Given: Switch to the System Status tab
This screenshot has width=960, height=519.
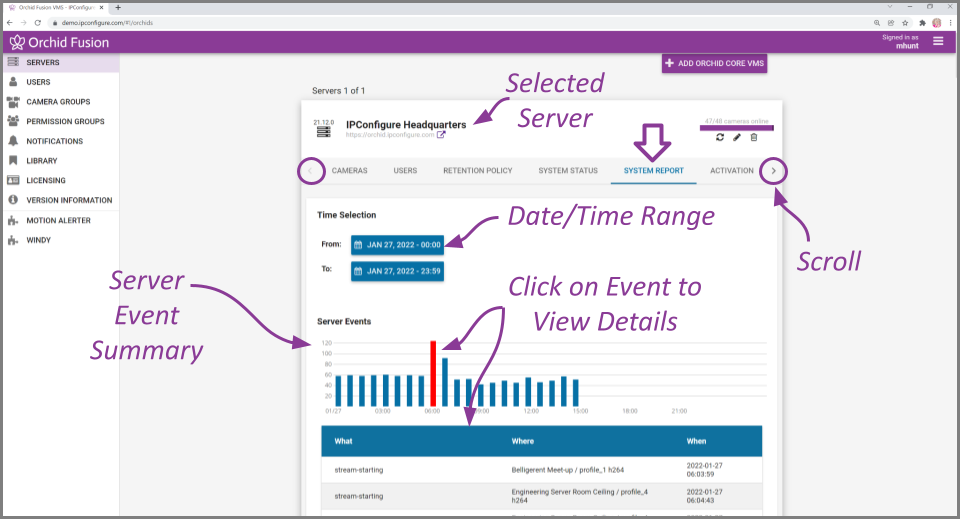Looking at the screenshot, I should [x=568, y=171].
